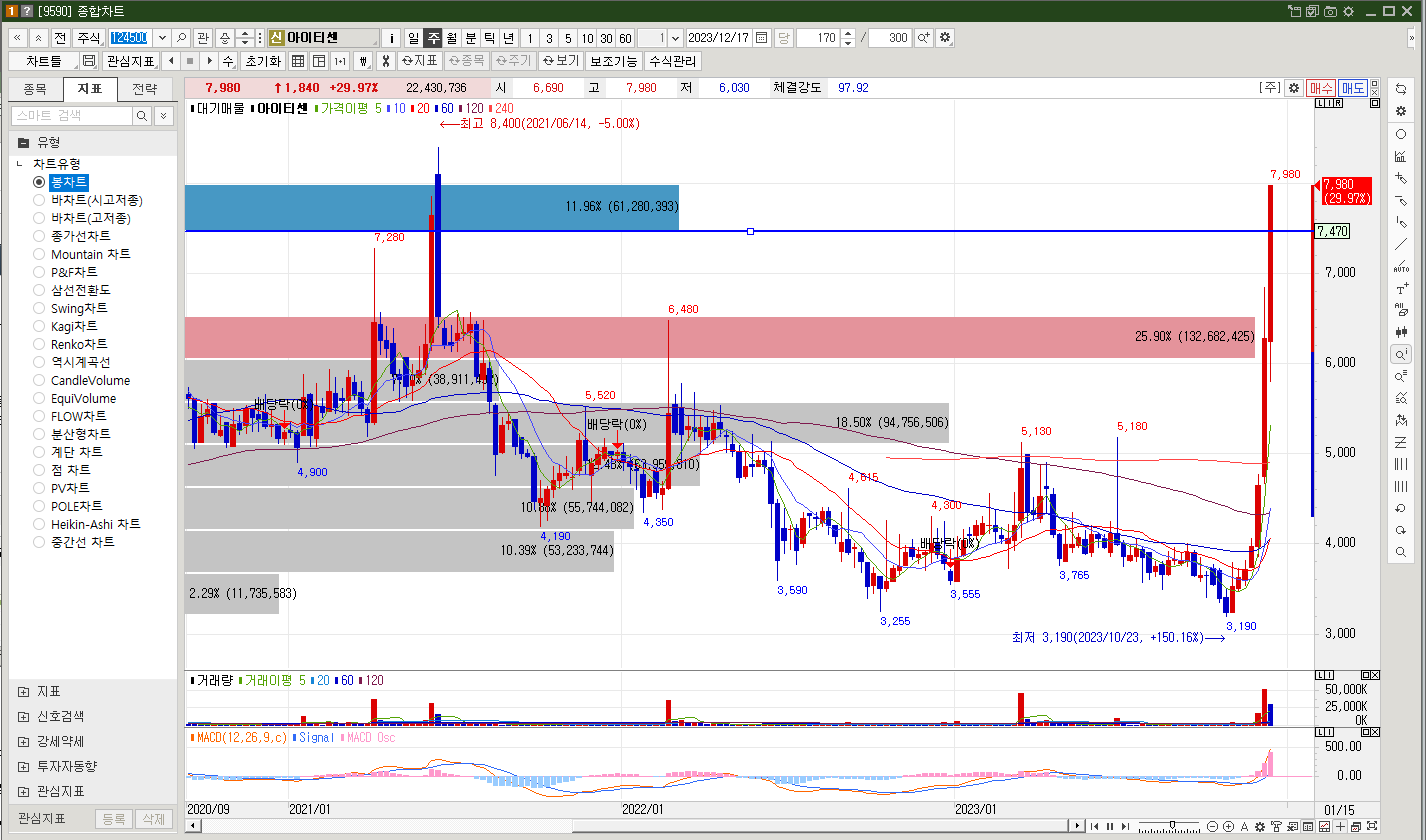This screenshot has height=840, width=1426.
Task: Select the circle drawing tool in right toolbar
Action: pos(1401,134)
